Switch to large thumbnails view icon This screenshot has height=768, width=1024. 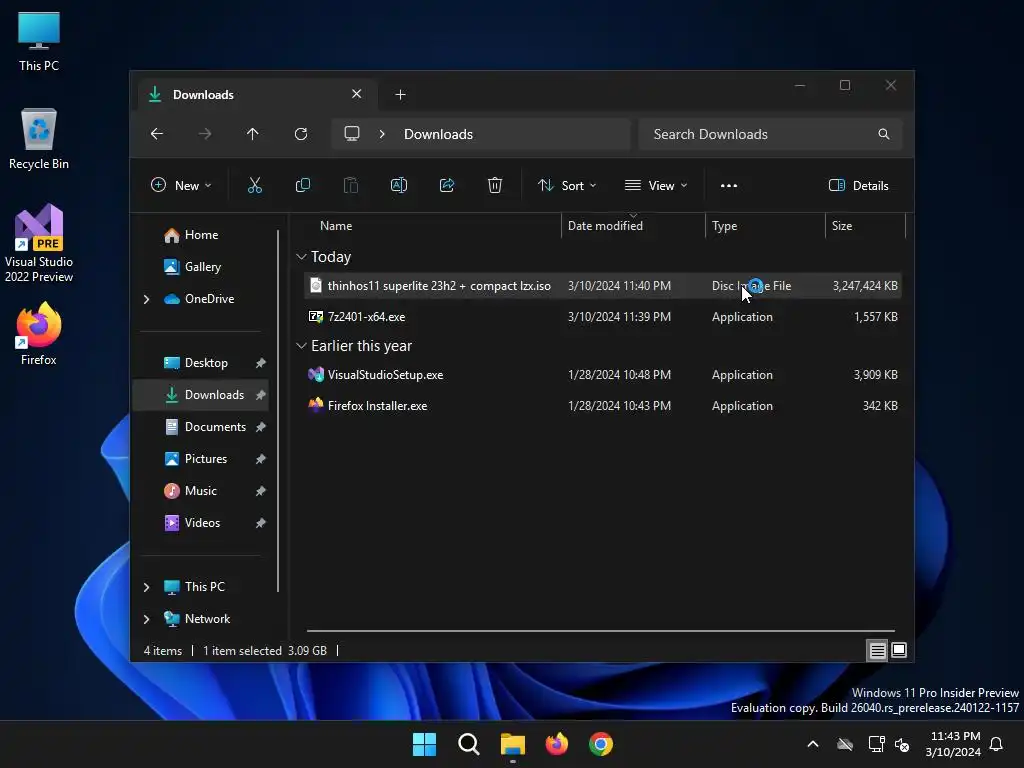point(899,650)
